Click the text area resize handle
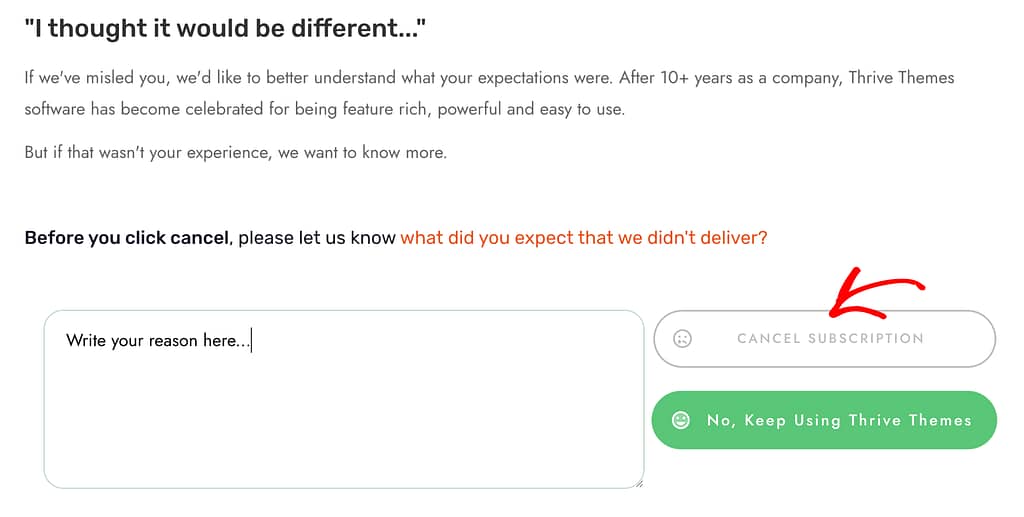Screen dimensions: 1024x517 pyautogui.click(x=638, y=483)
